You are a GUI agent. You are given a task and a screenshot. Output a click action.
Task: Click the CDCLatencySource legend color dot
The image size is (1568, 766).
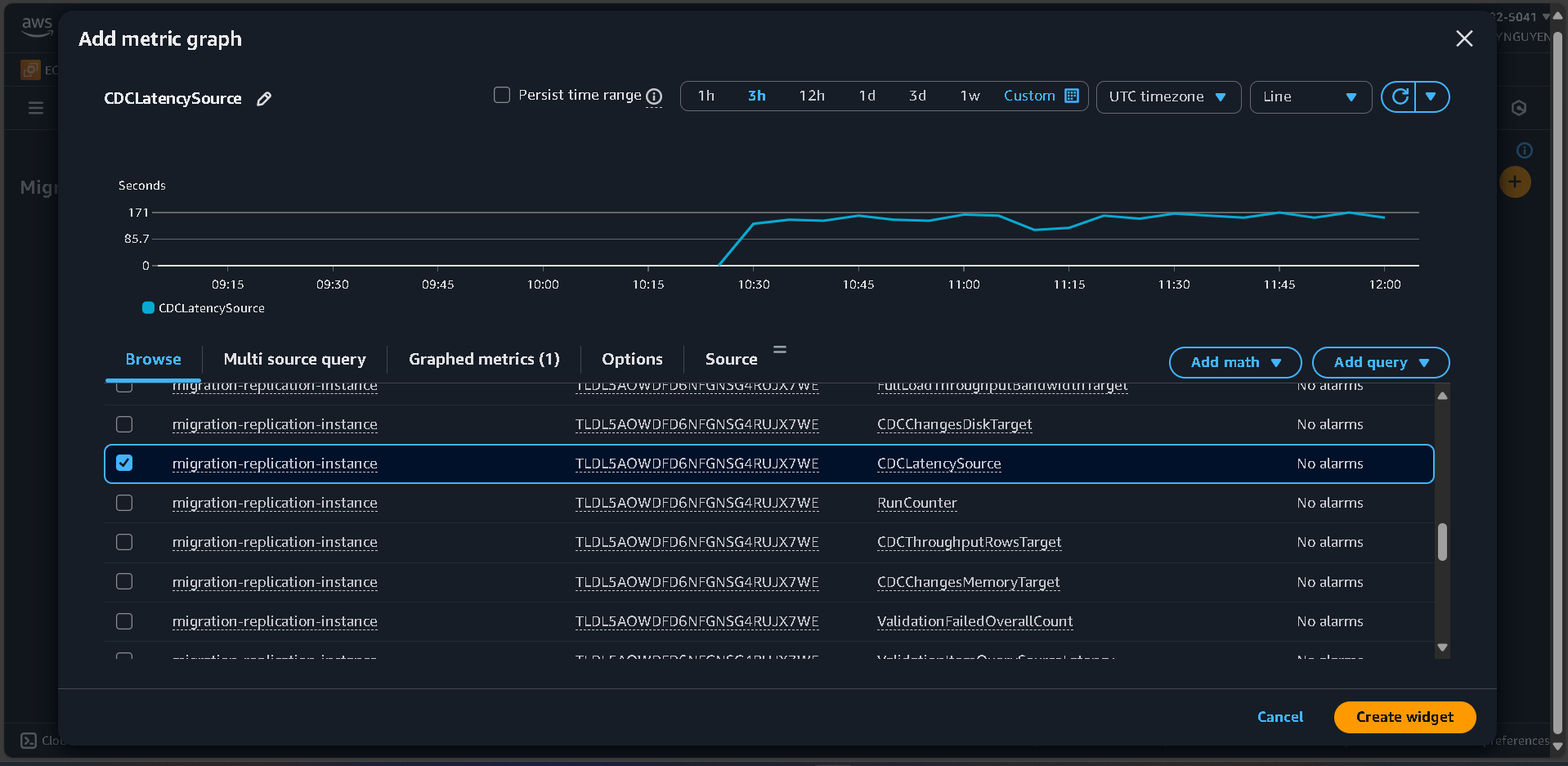click(147, 307)
